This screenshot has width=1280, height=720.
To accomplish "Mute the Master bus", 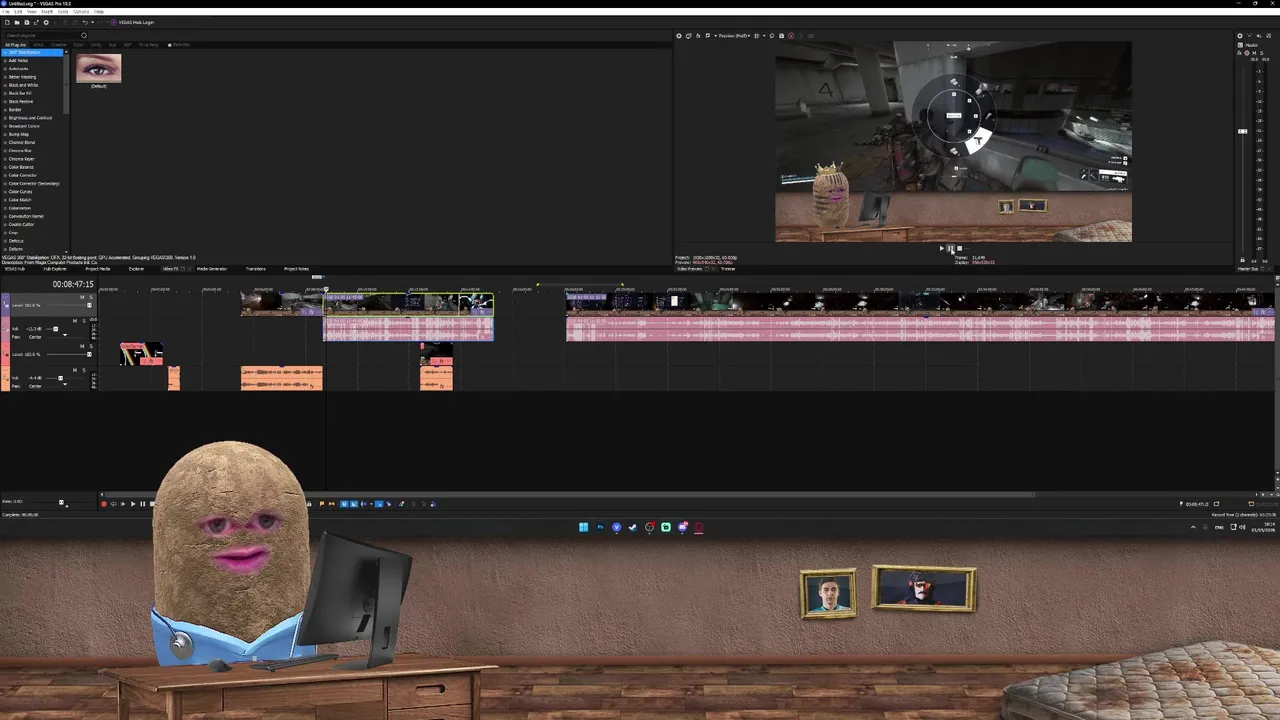I will click(x=1254, y=53).
